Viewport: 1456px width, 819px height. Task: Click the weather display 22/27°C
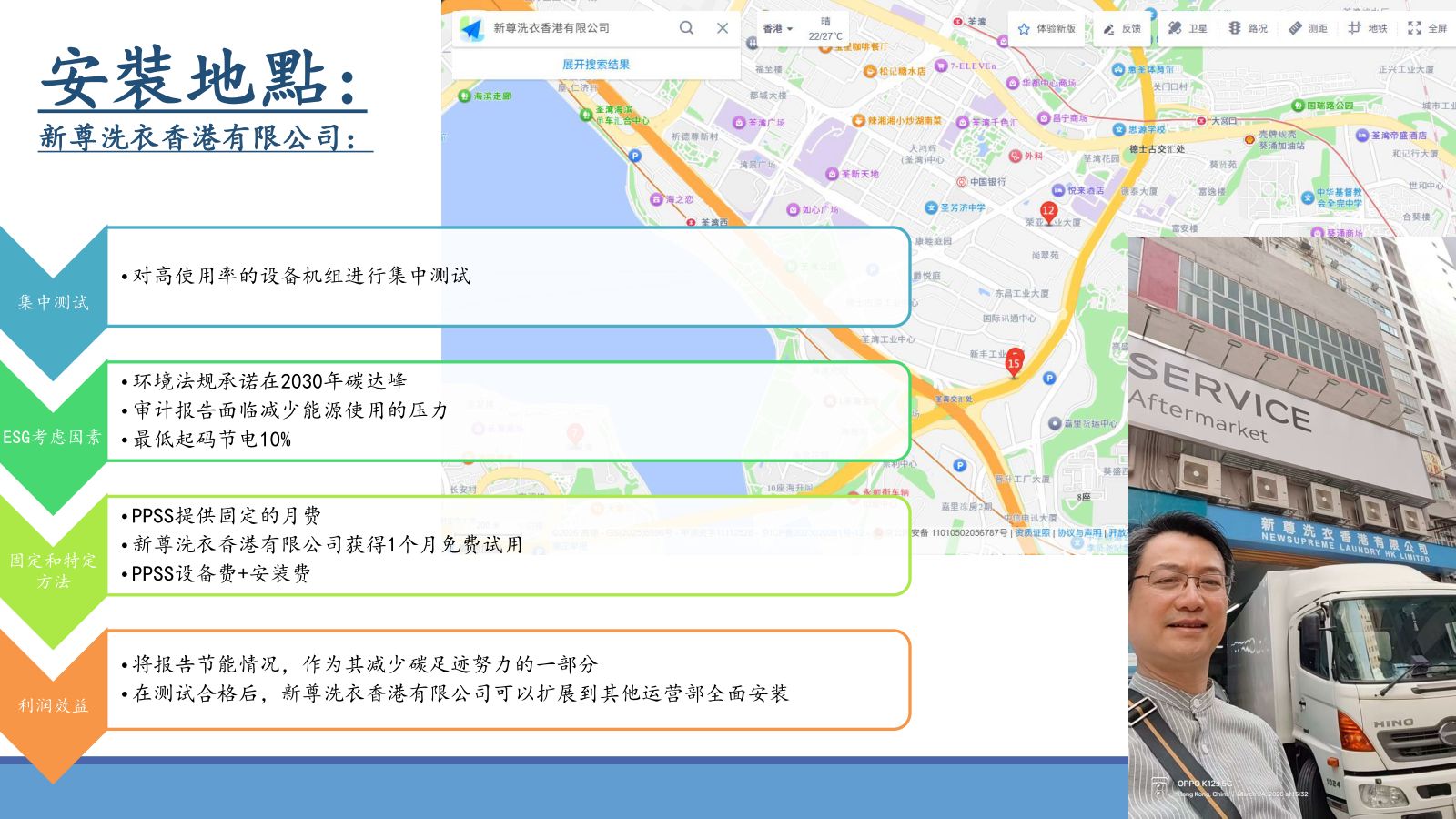[825, 28]
